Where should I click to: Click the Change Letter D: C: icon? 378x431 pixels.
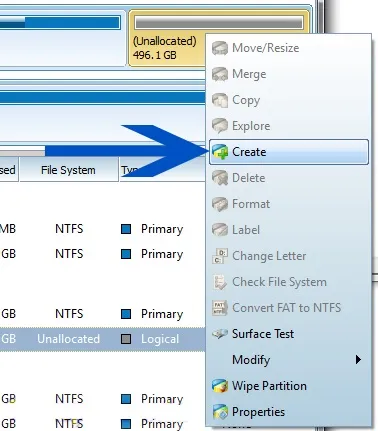coord(220,256)
